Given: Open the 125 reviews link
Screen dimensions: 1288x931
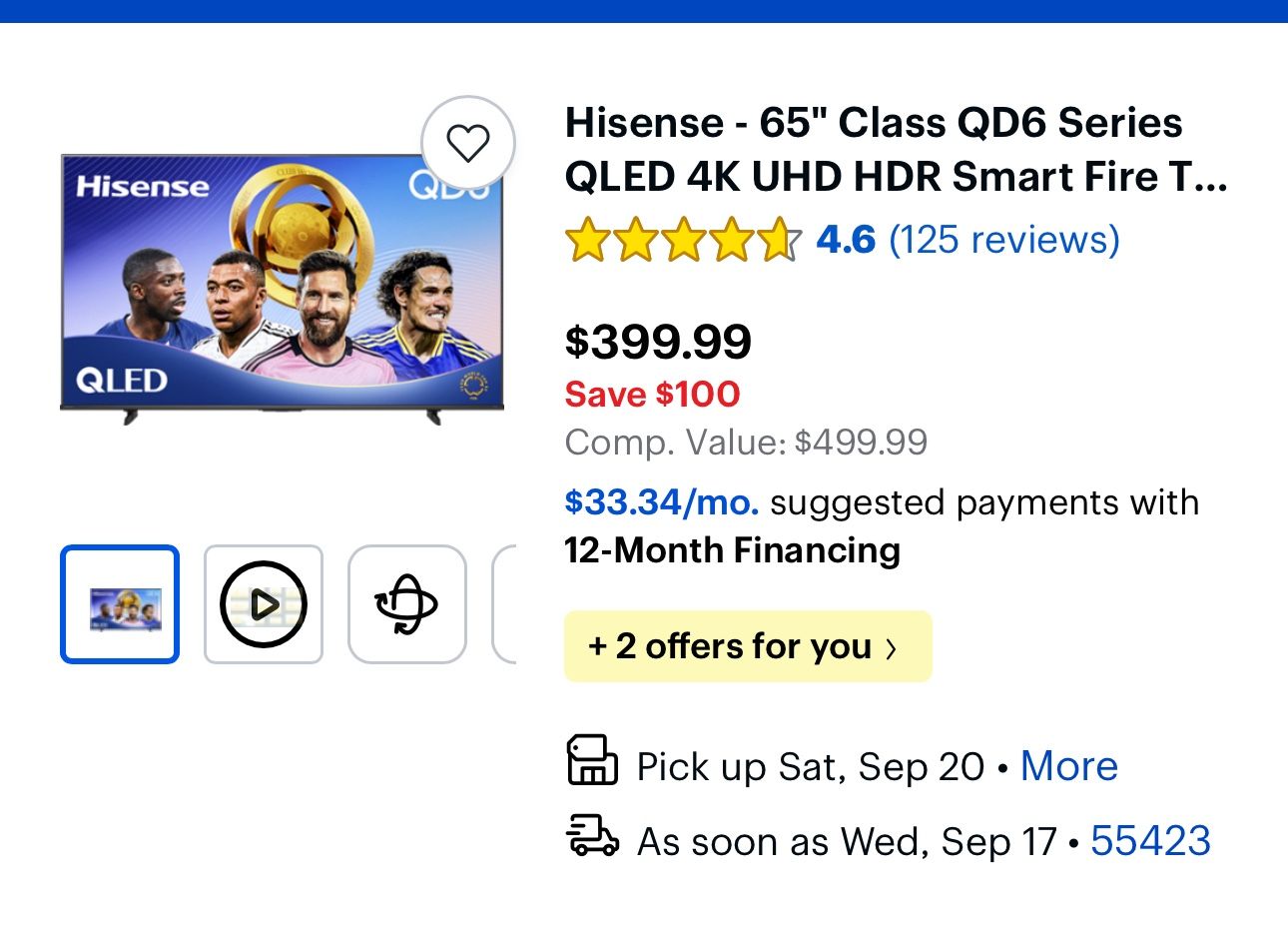Looking at the screenshot, I should (1003, 241).
